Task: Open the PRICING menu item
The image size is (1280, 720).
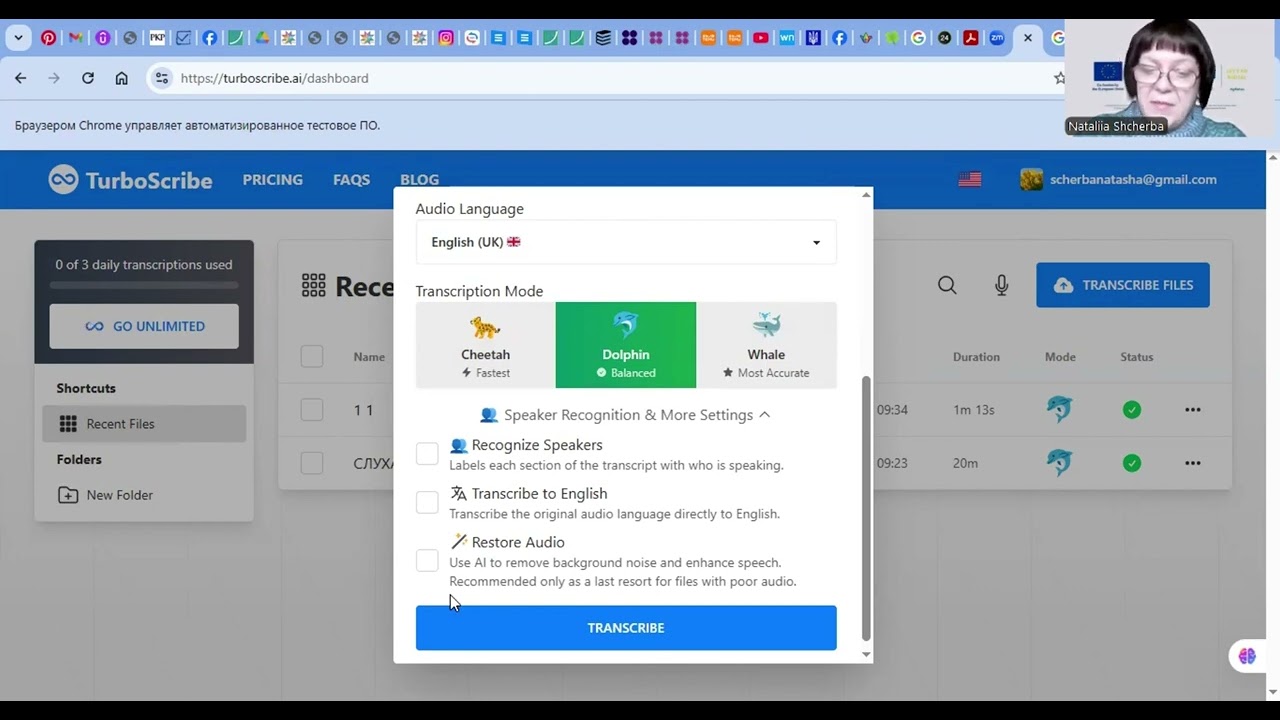Action: coord(272,180)
